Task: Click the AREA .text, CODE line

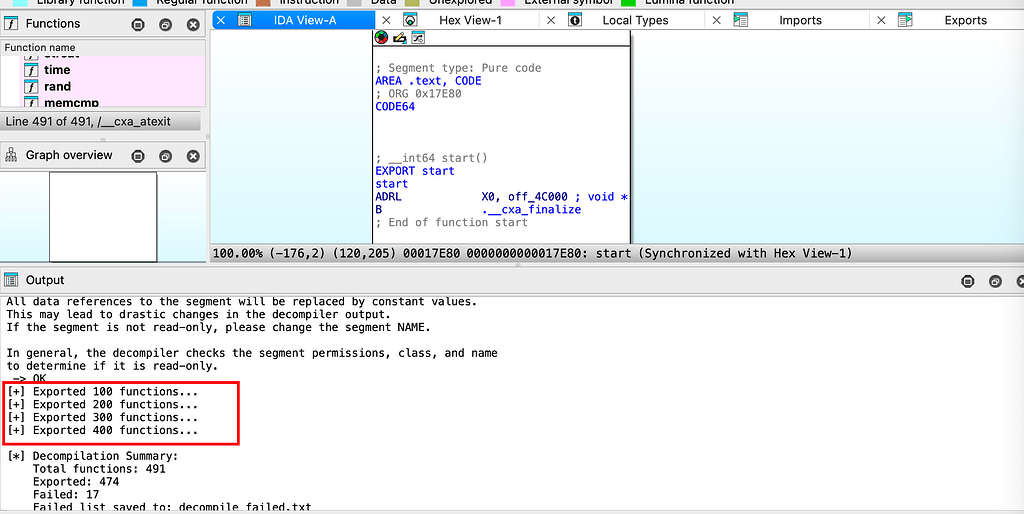Action: pos(428,81)
